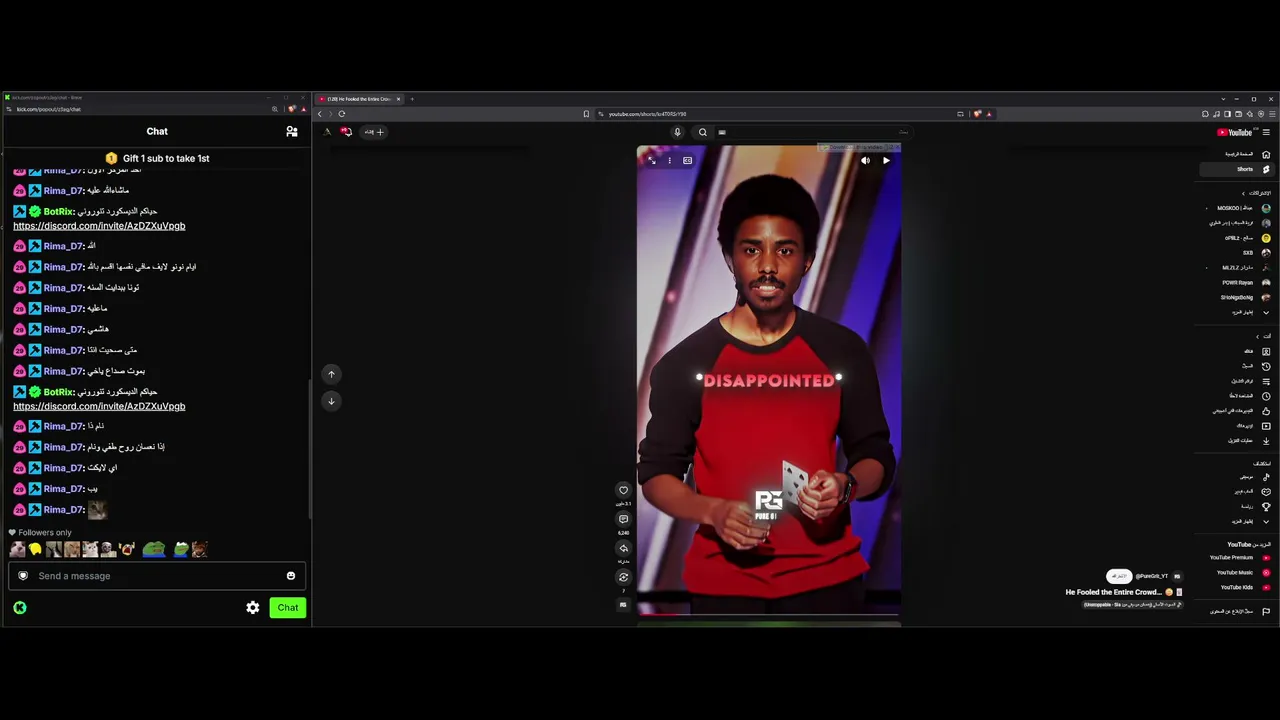Open the PG sound thumbnail below Remix
Image resolution: width=1280 pixels, height=720 pixels.
tap(623, 604)
